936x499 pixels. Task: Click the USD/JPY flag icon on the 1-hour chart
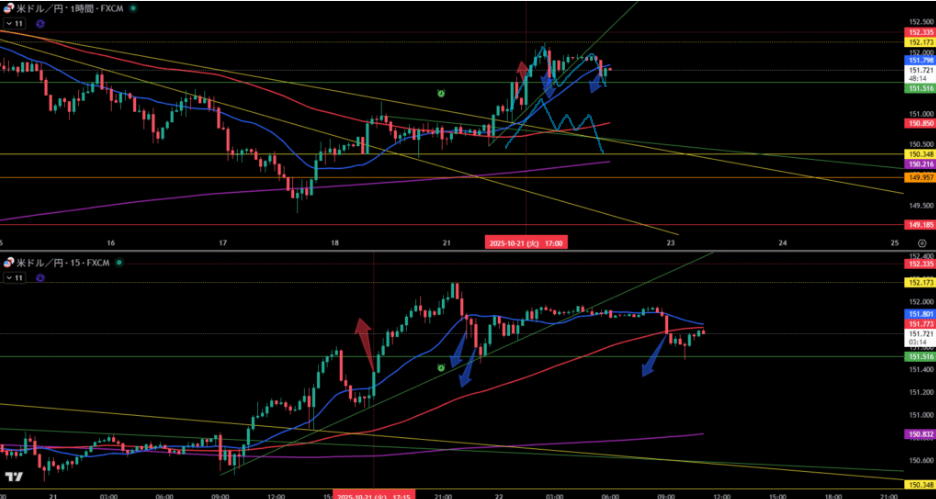coord(8,7)
